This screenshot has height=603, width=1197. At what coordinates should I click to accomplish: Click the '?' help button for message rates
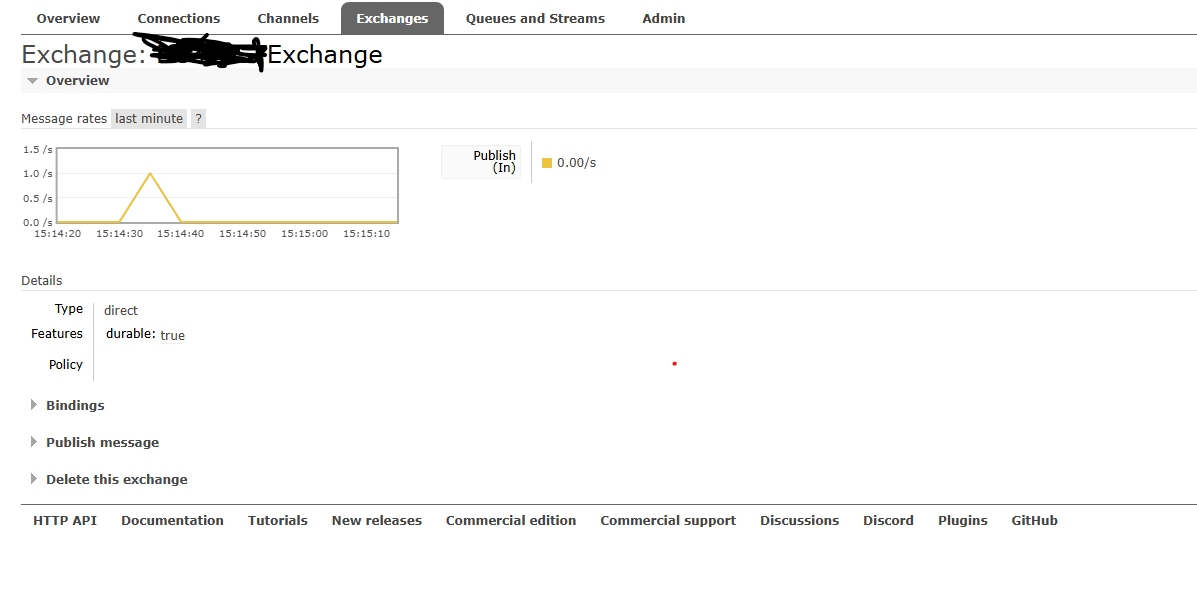198,118
